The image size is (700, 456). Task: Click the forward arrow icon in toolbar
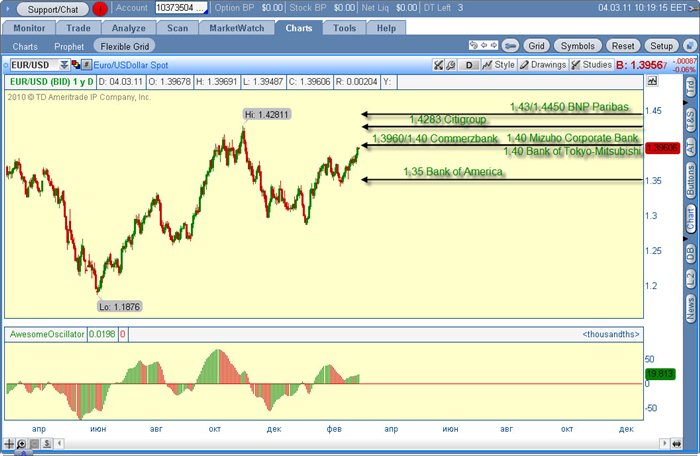[x=493, y=45]
